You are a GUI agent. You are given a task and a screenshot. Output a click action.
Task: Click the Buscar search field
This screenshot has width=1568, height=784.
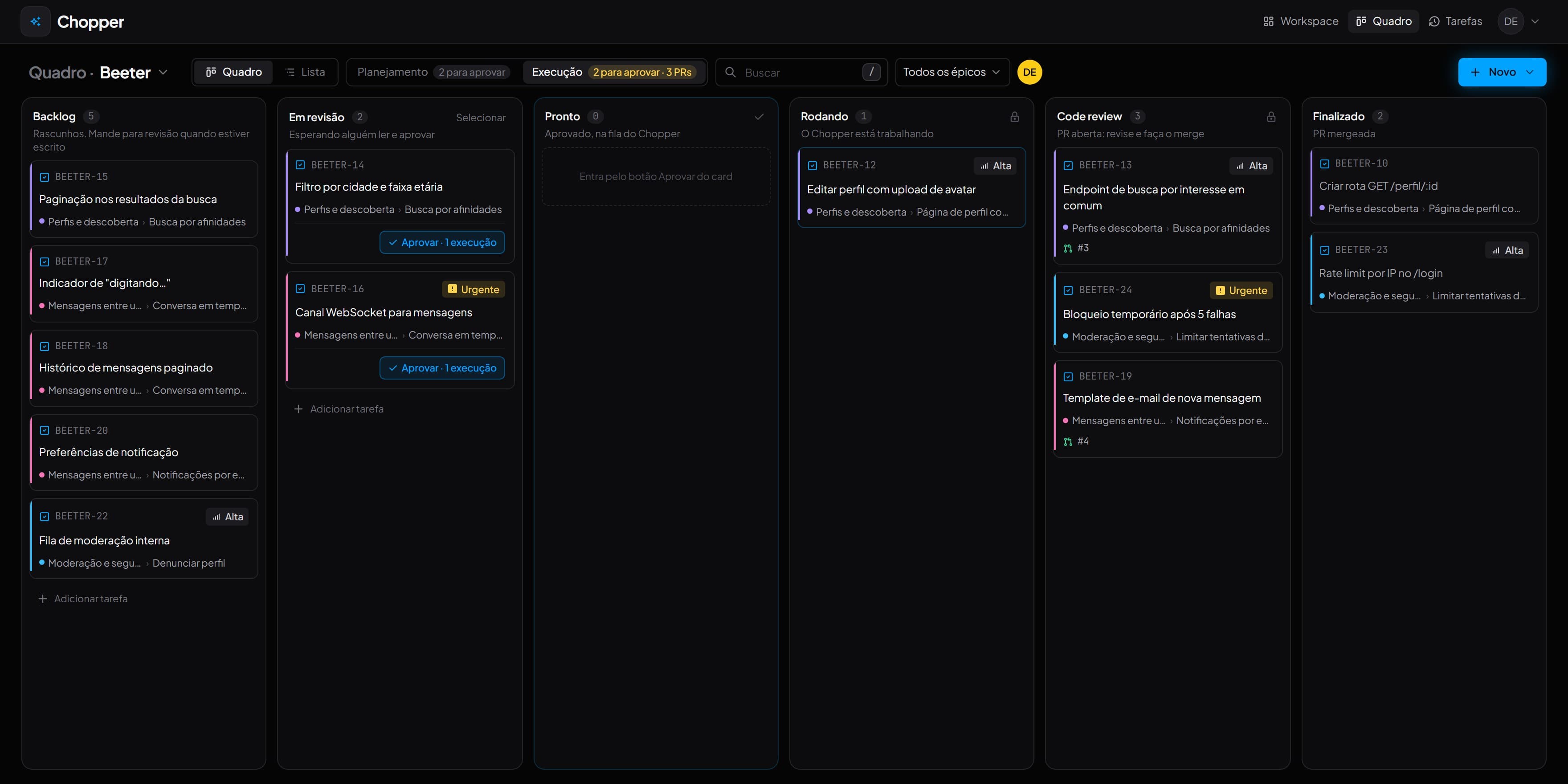(x=802, y=72)
